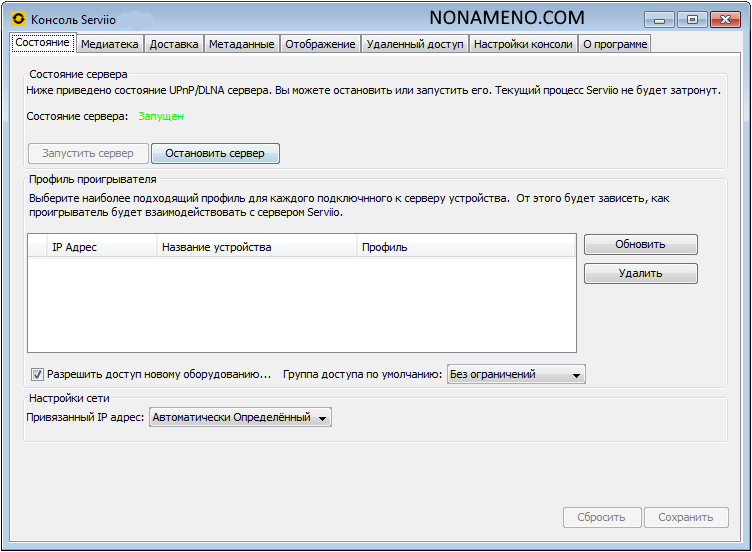Click the Serviio icon in title bar

(x=18, y=18)
